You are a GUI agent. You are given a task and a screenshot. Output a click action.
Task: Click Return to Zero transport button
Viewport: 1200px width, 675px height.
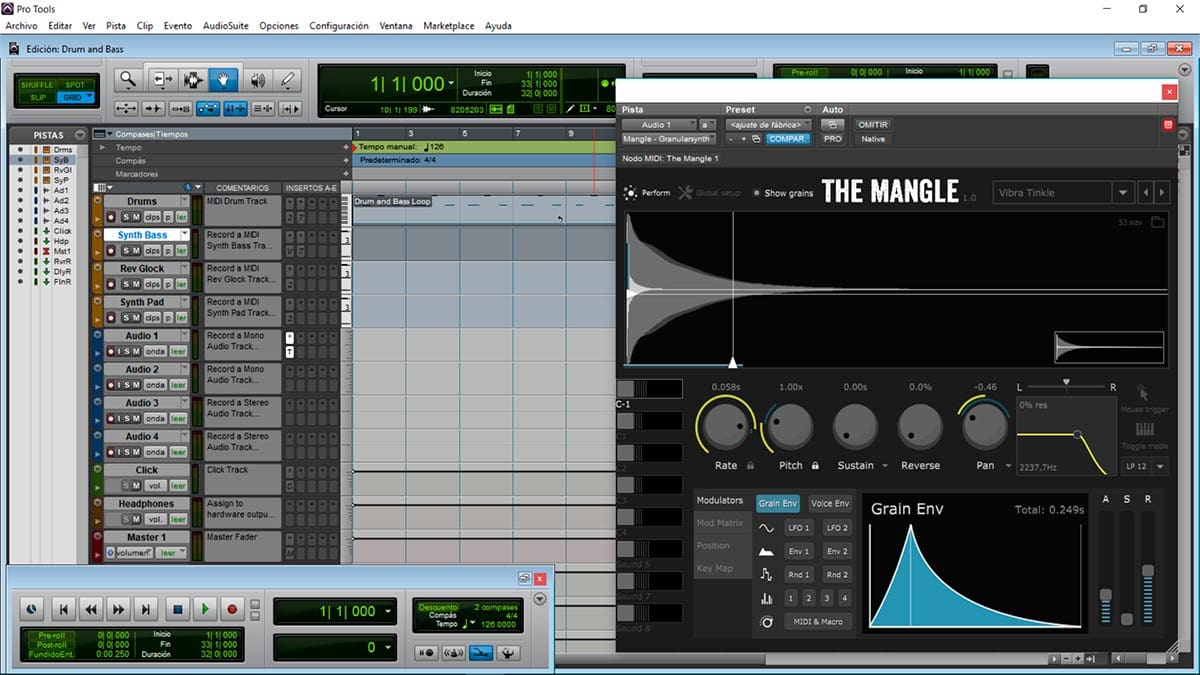point(63,608)
